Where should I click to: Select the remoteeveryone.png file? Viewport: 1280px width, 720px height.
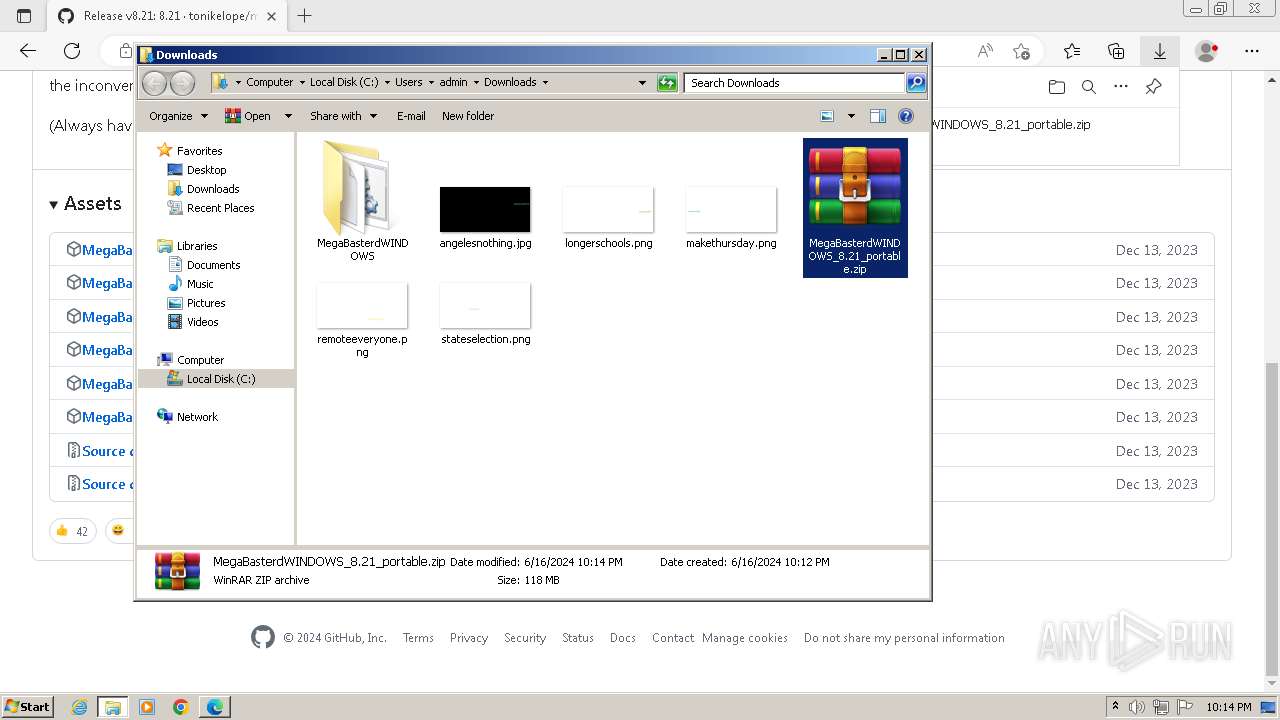click(362, 305)
